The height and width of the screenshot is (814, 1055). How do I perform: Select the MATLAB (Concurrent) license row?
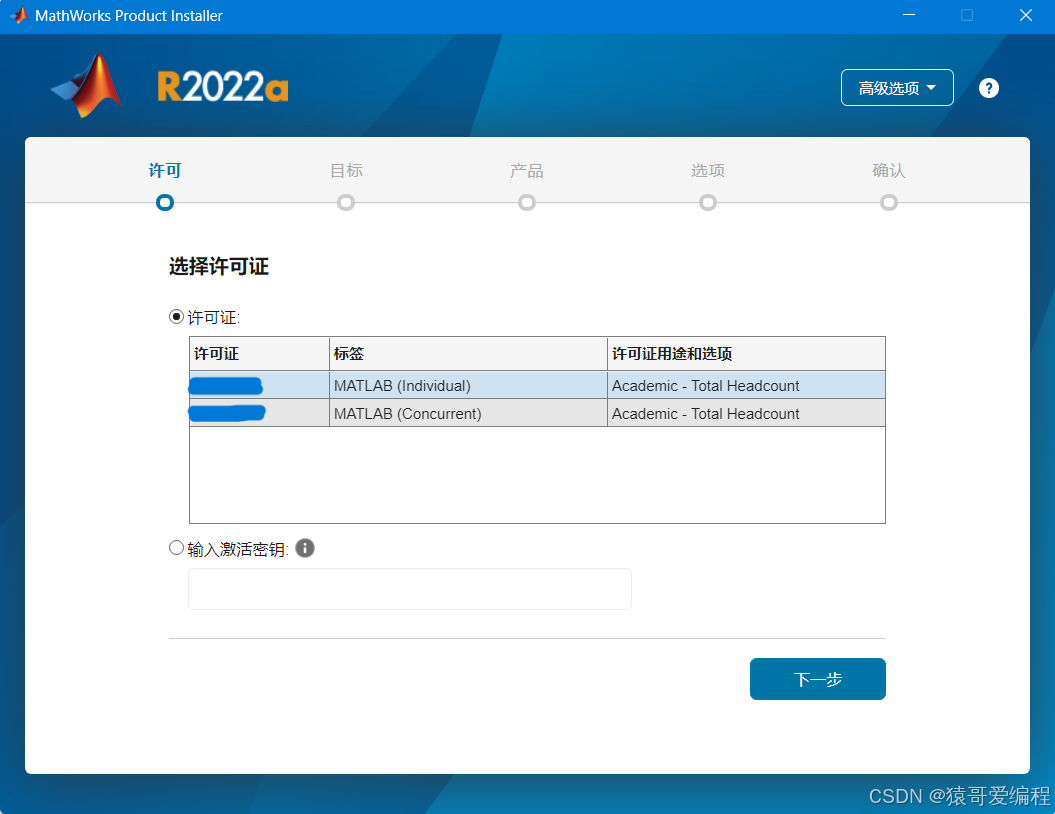click(x=537, y=413)
